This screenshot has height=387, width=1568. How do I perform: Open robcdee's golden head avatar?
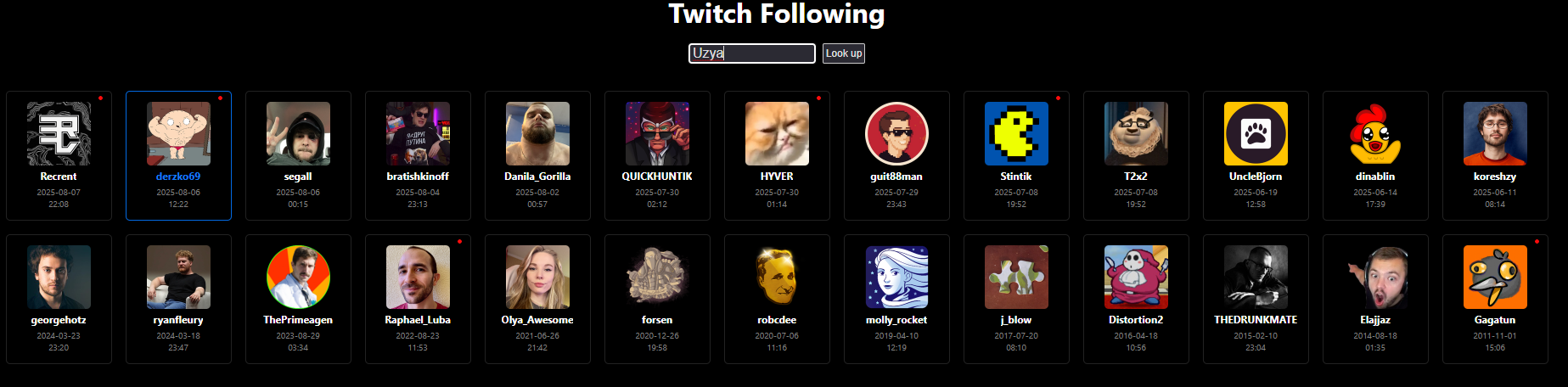[777, 277]
